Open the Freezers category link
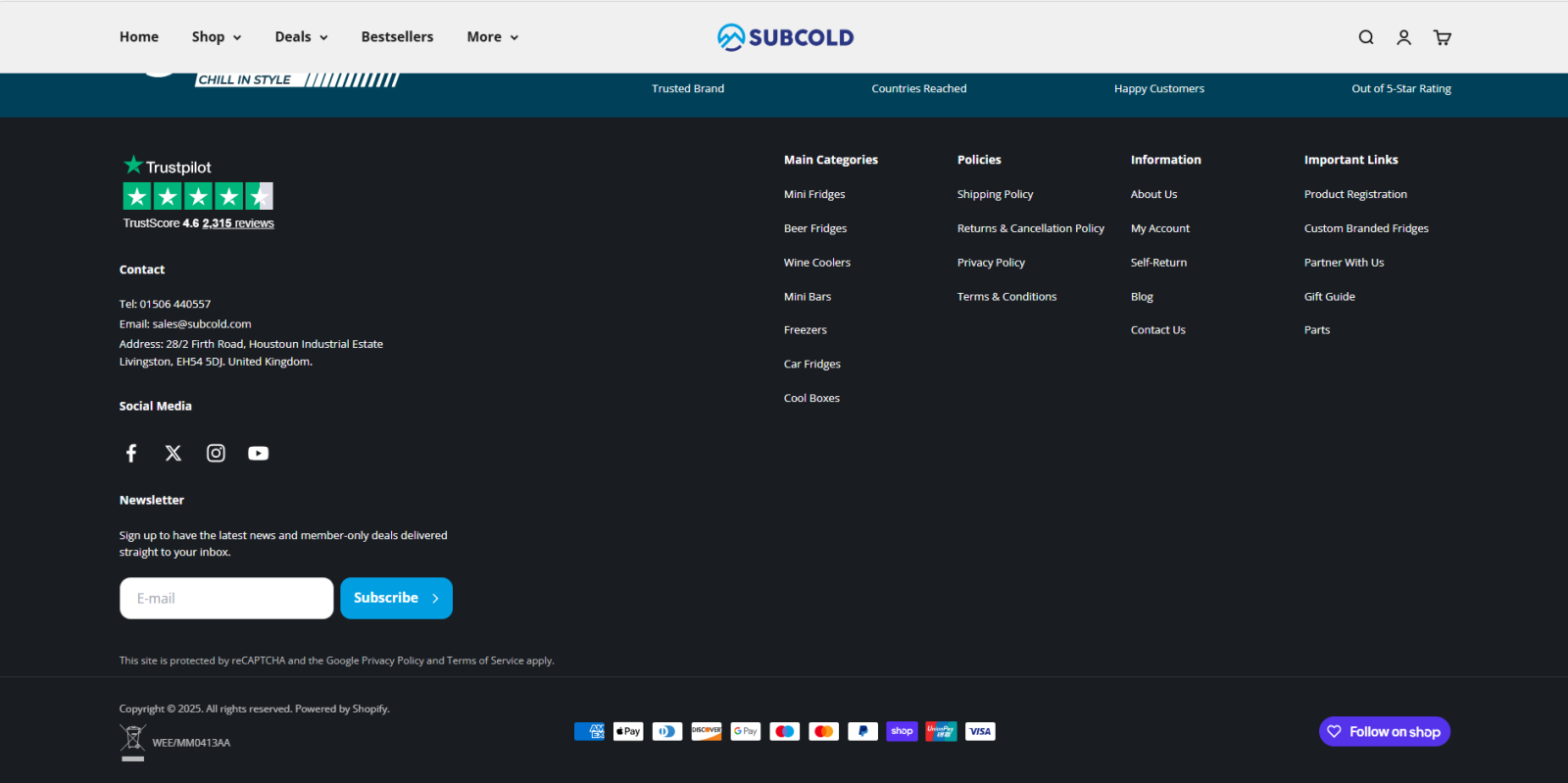The image size is (1568, 783). (806, 330)
